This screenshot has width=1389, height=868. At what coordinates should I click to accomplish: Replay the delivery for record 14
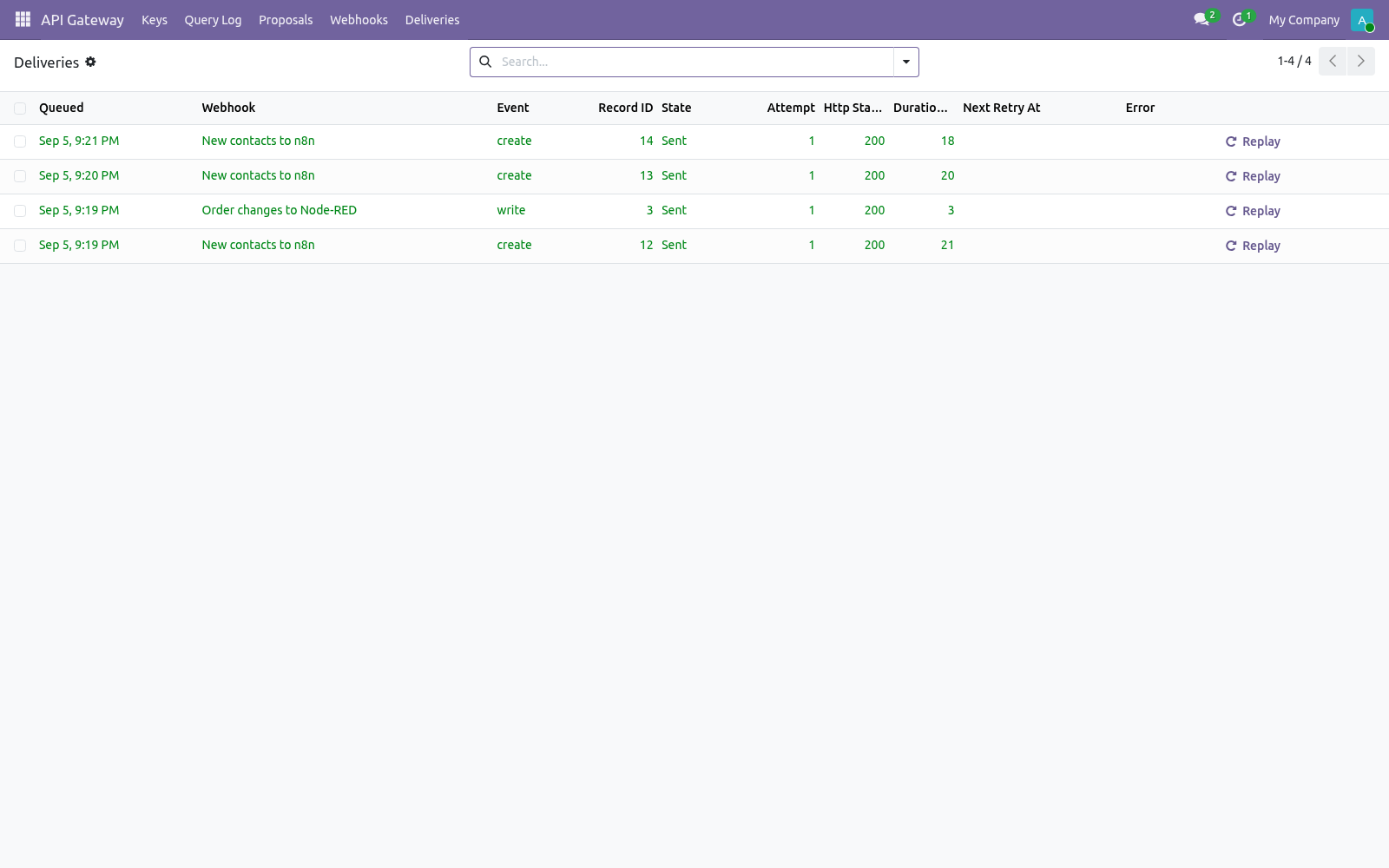click(x=1253, y=141)
